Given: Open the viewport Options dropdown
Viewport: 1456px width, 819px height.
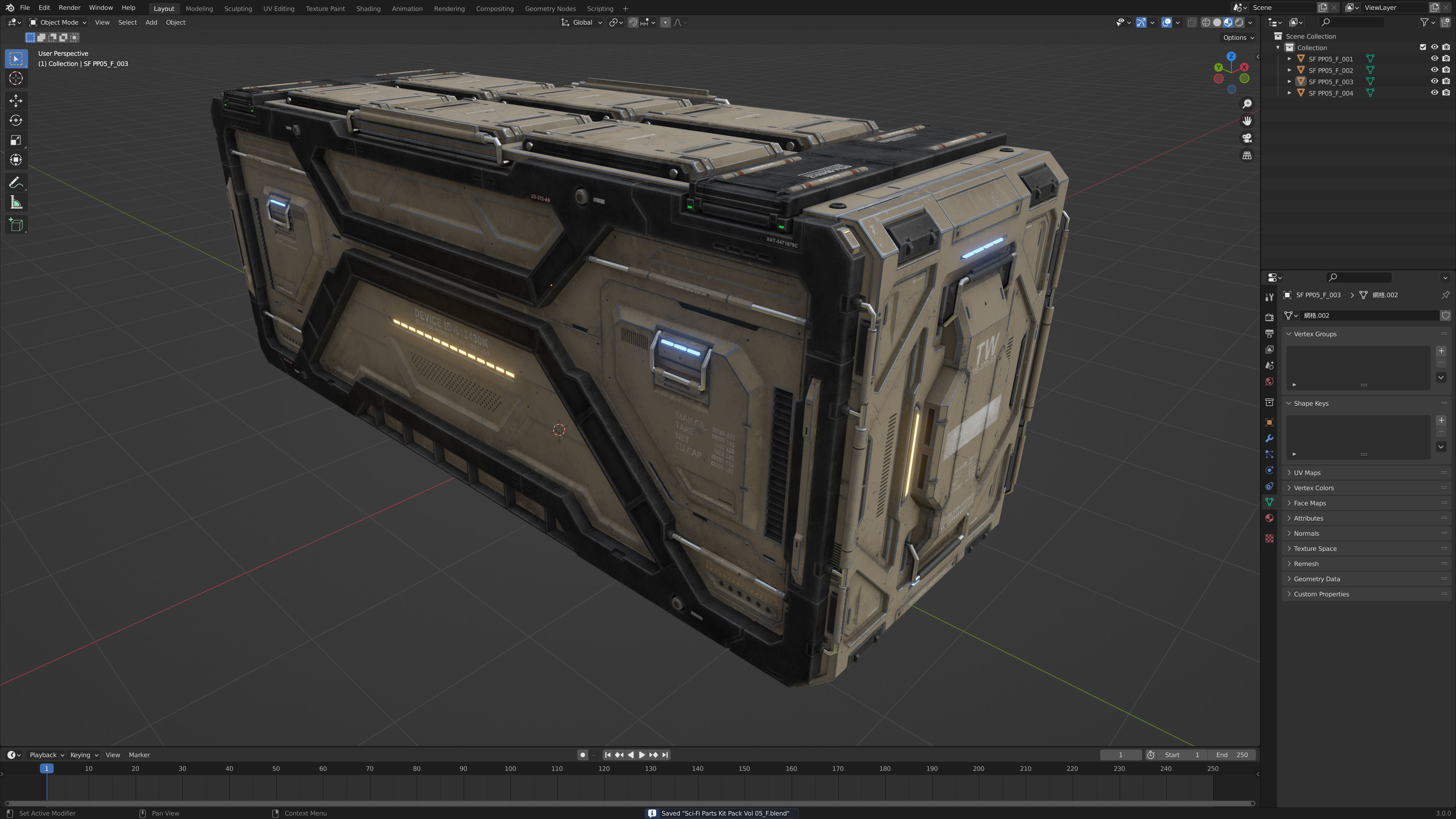Looking at the screenshot, I should click(1238, 37).
